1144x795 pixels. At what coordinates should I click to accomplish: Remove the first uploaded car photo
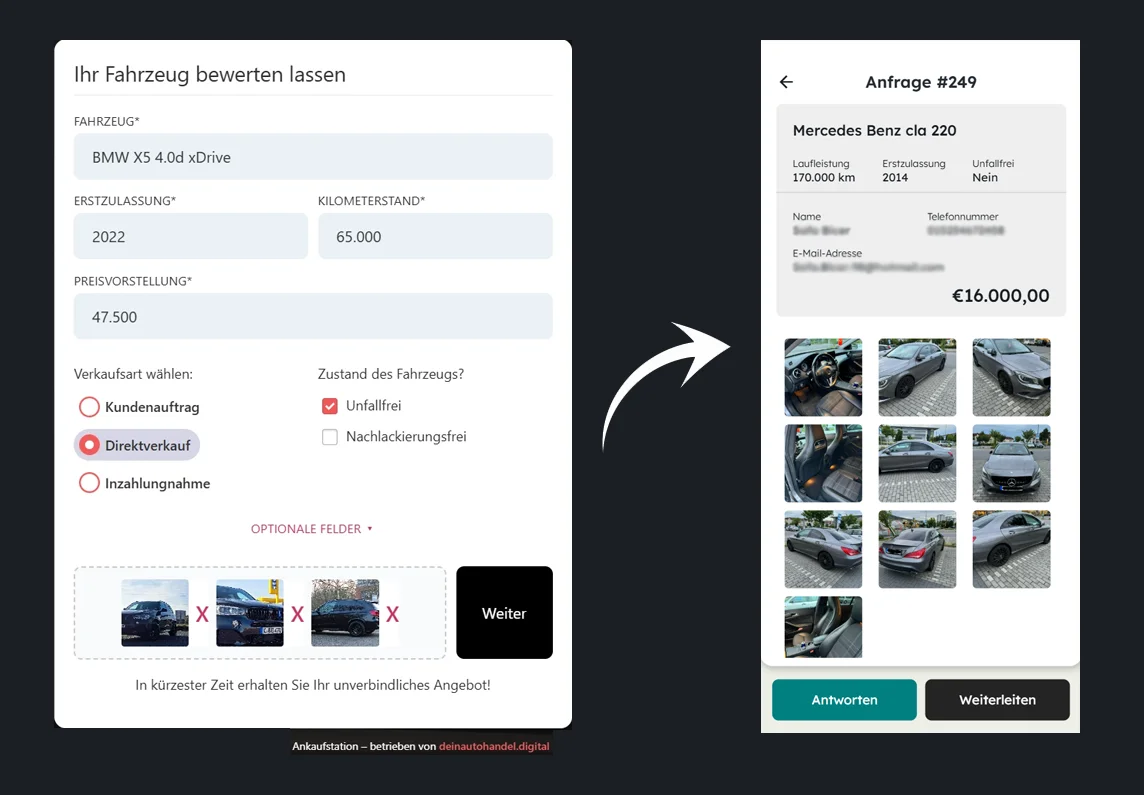click(202, 614)
